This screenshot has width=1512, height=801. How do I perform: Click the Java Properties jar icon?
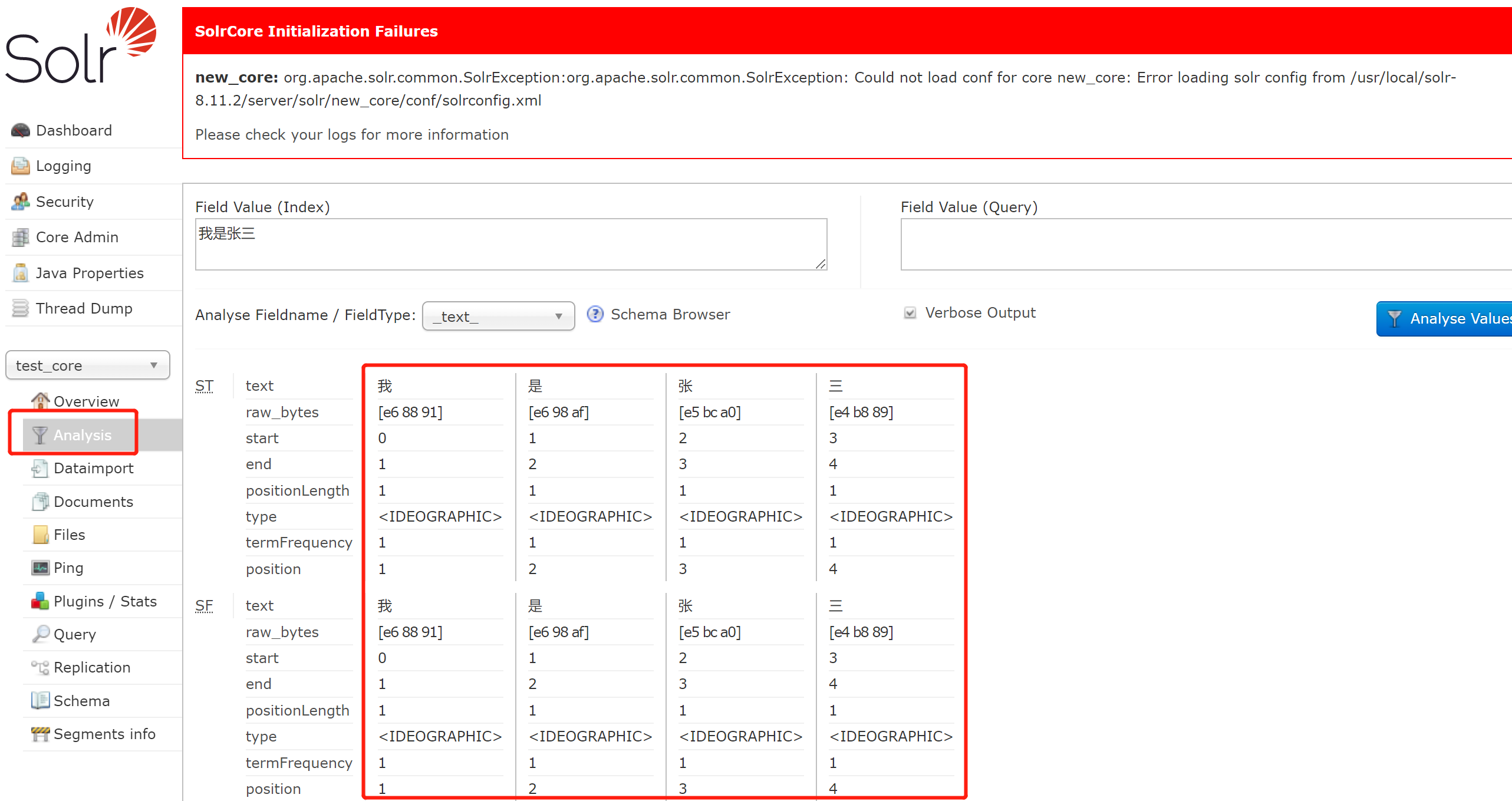(x=20, y=273)
